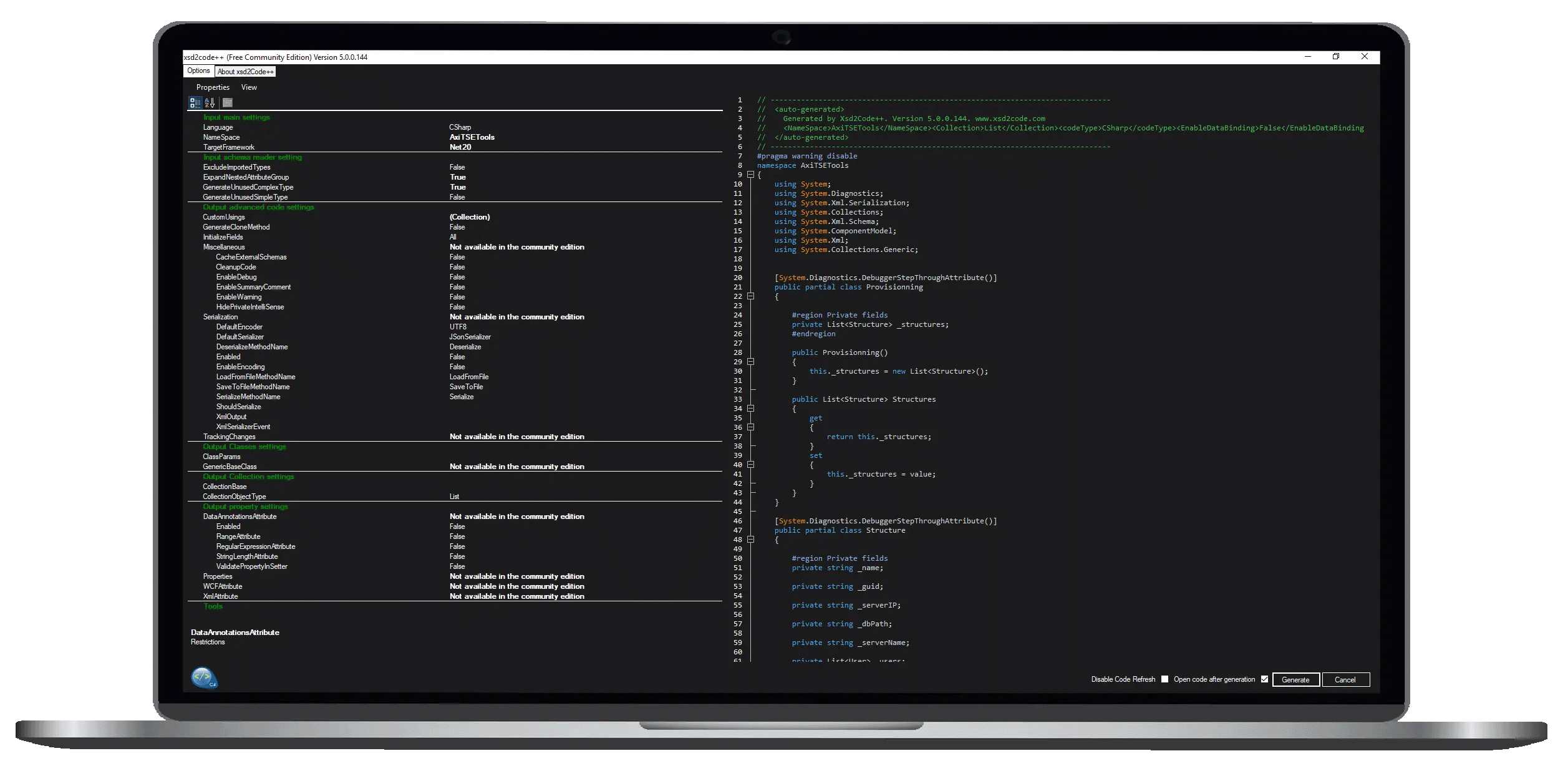
Task: Open the TargetFramework dropdown showing Net20
Action: (x=460, y=147)
